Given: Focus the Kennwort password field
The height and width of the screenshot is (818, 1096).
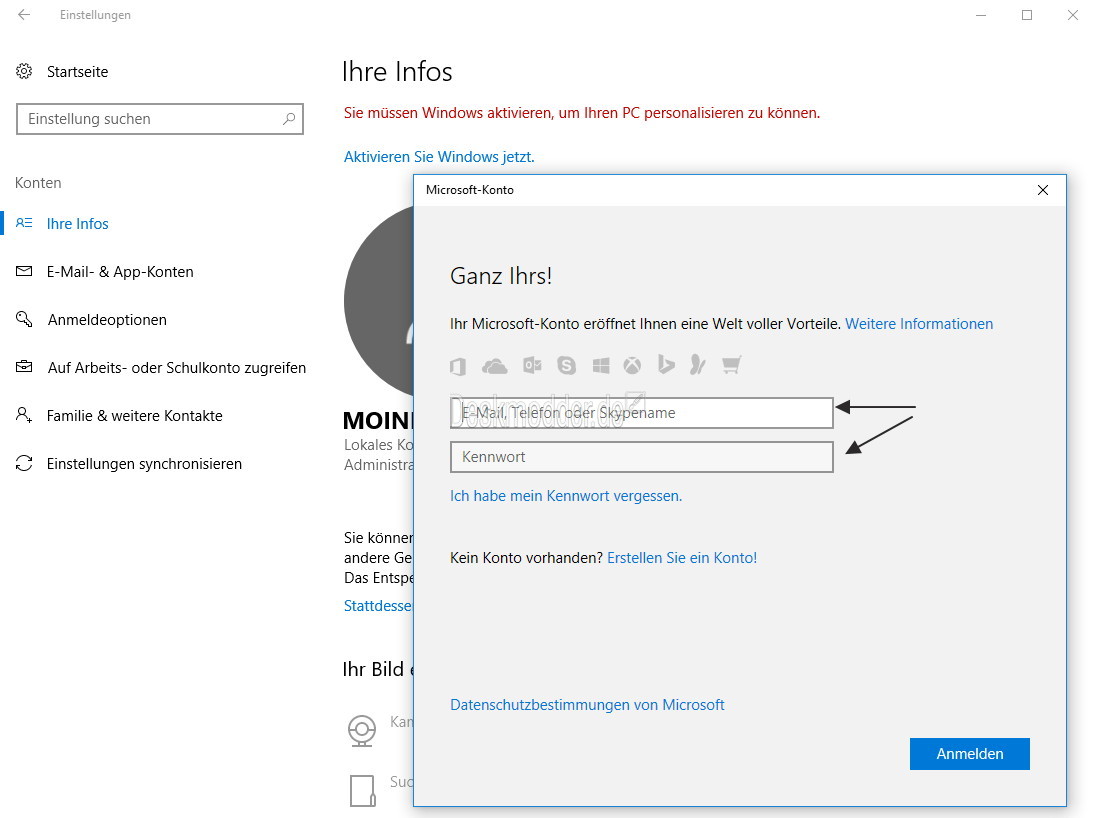Looking at the screenshot, I should pyautogui.click(x=642, y=457).
